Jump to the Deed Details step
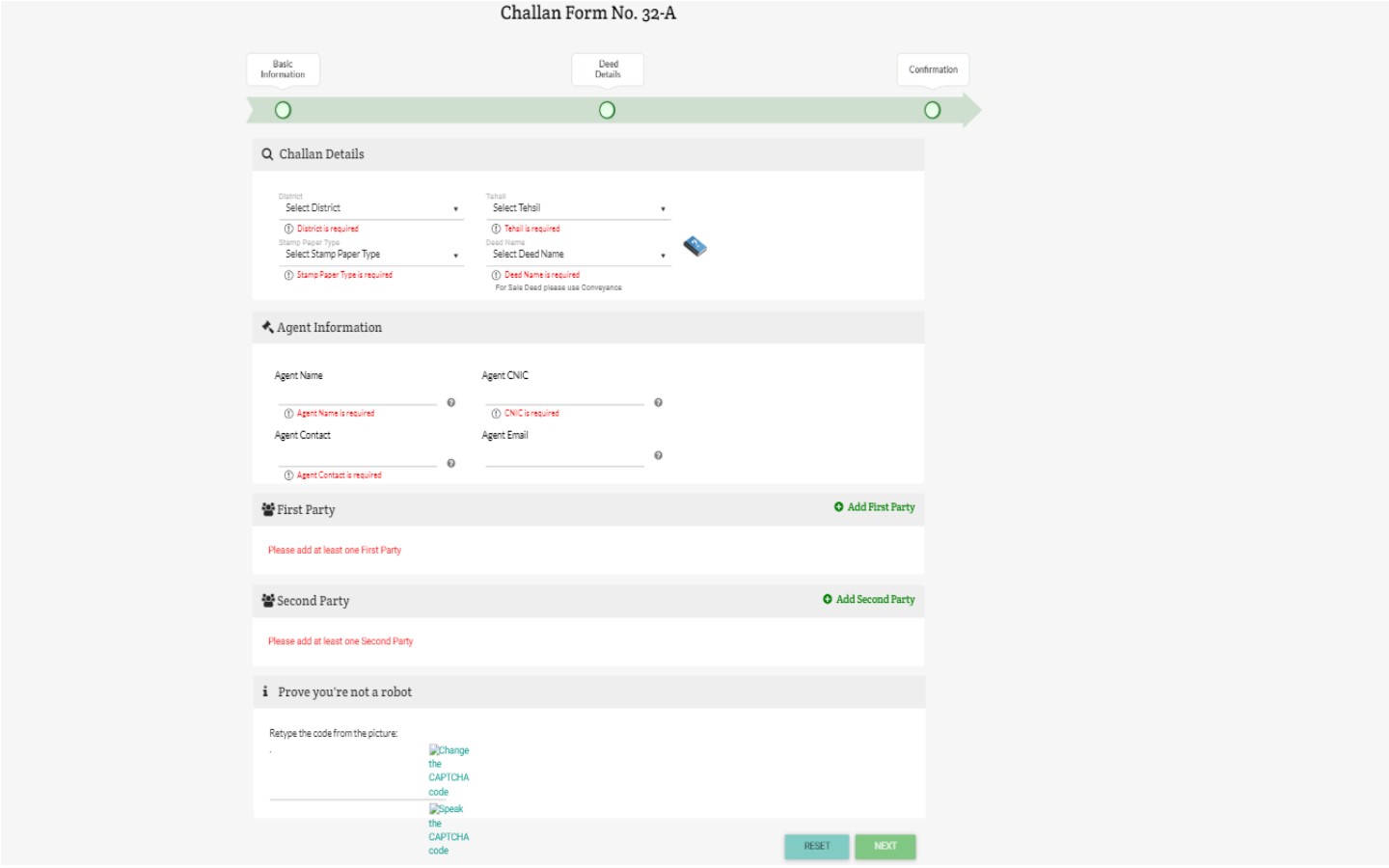 coord(607,110)
